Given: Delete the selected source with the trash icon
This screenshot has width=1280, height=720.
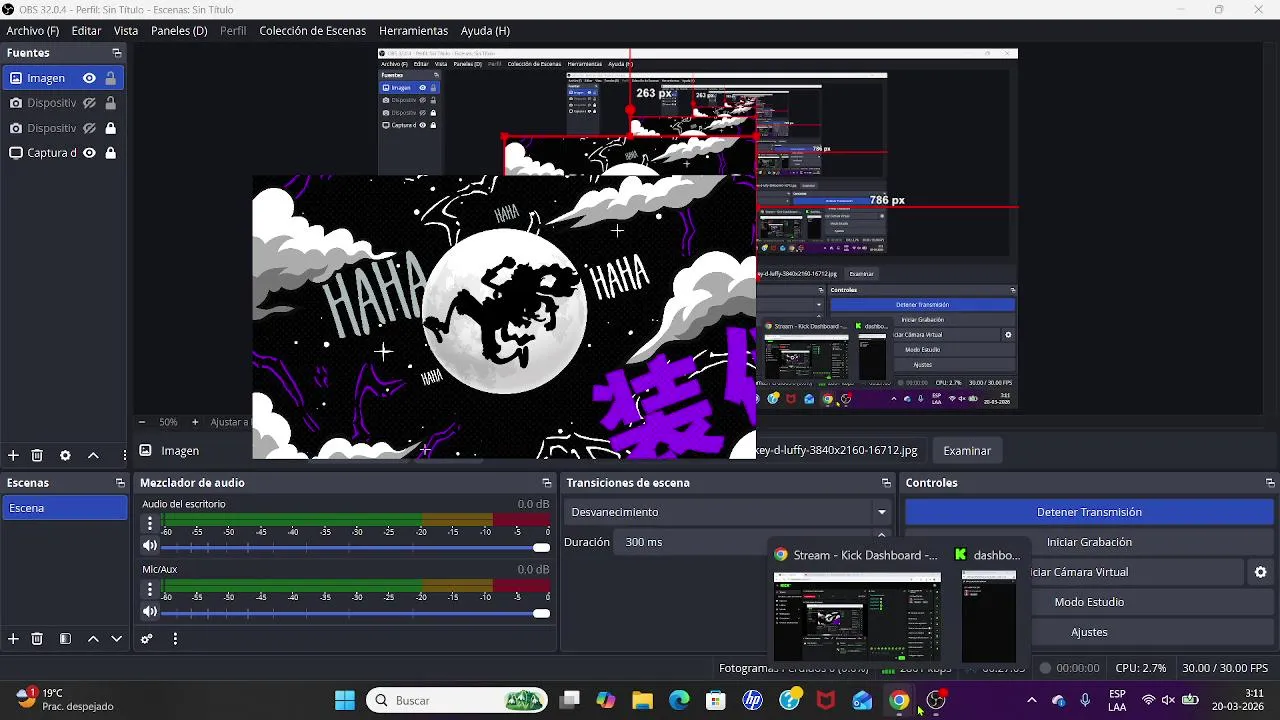Looking at the screenshot, I should [37, 455].
